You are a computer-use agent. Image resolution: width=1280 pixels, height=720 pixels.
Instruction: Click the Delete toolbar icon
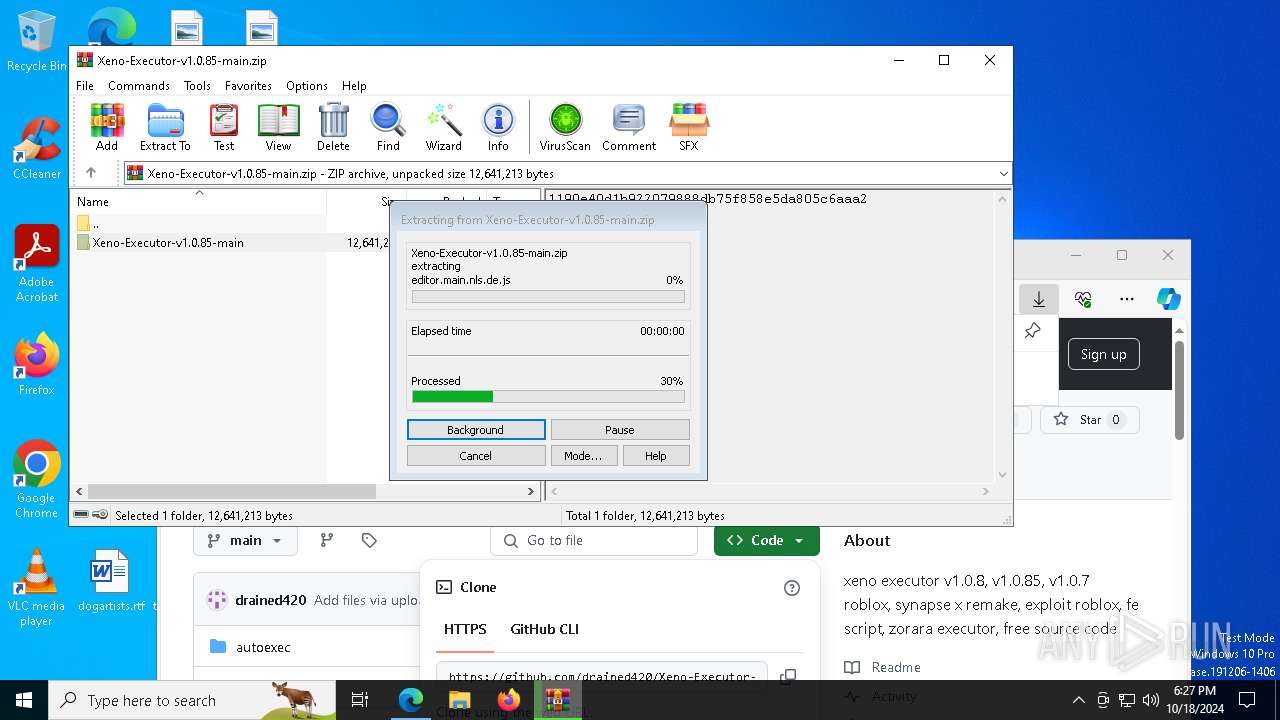tap(333, 127)
